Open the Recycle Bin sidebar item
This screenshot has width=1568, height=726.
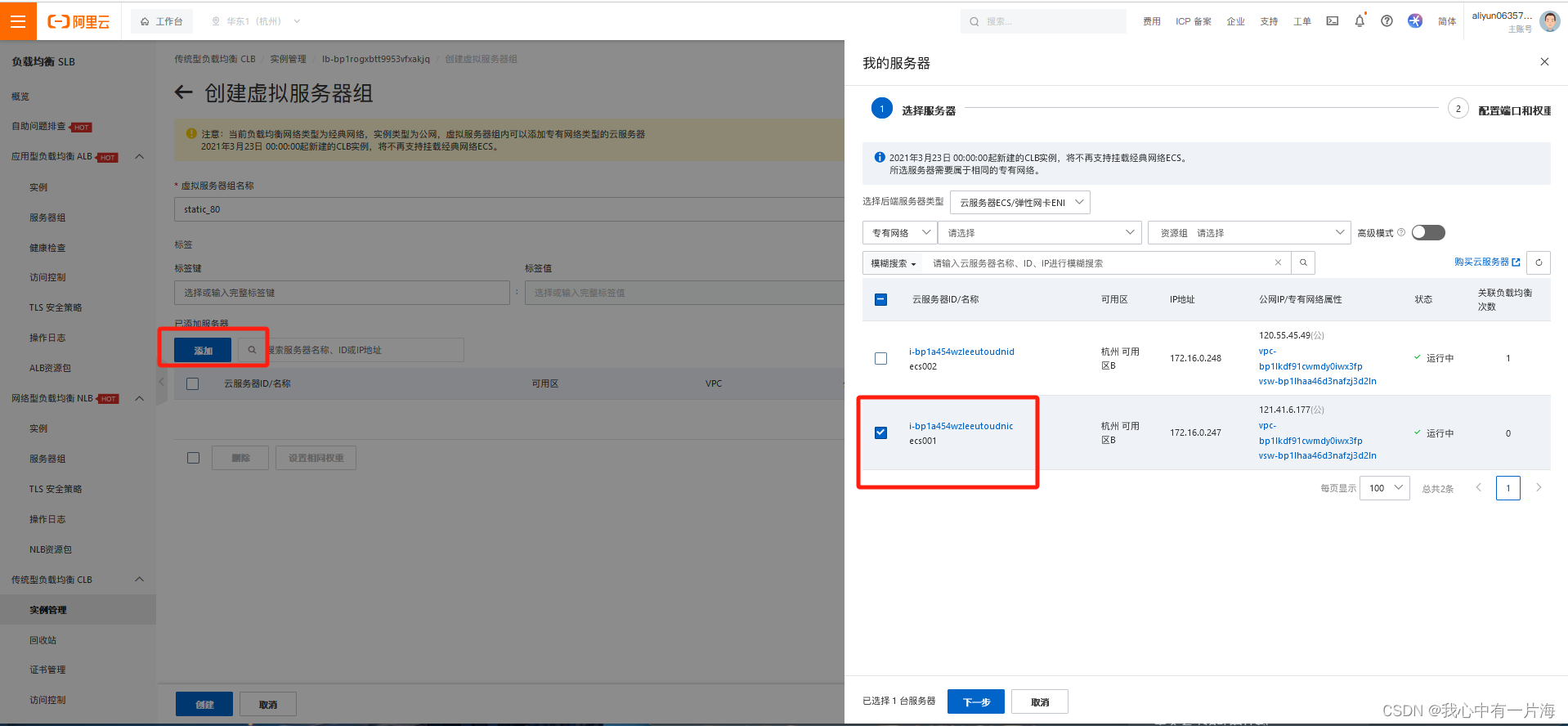click(x=43, y=640)
